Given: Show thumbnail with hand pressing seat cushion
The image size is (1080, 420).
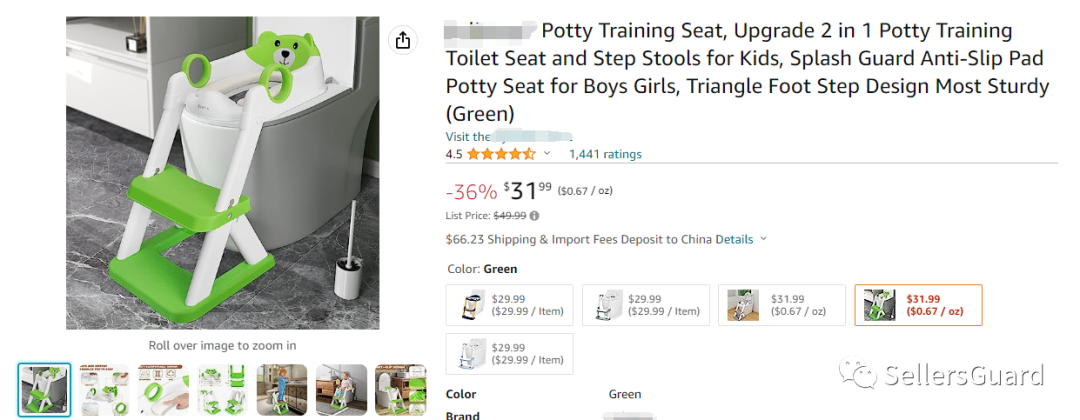Looking at the screenshot, I should point(163,389).
